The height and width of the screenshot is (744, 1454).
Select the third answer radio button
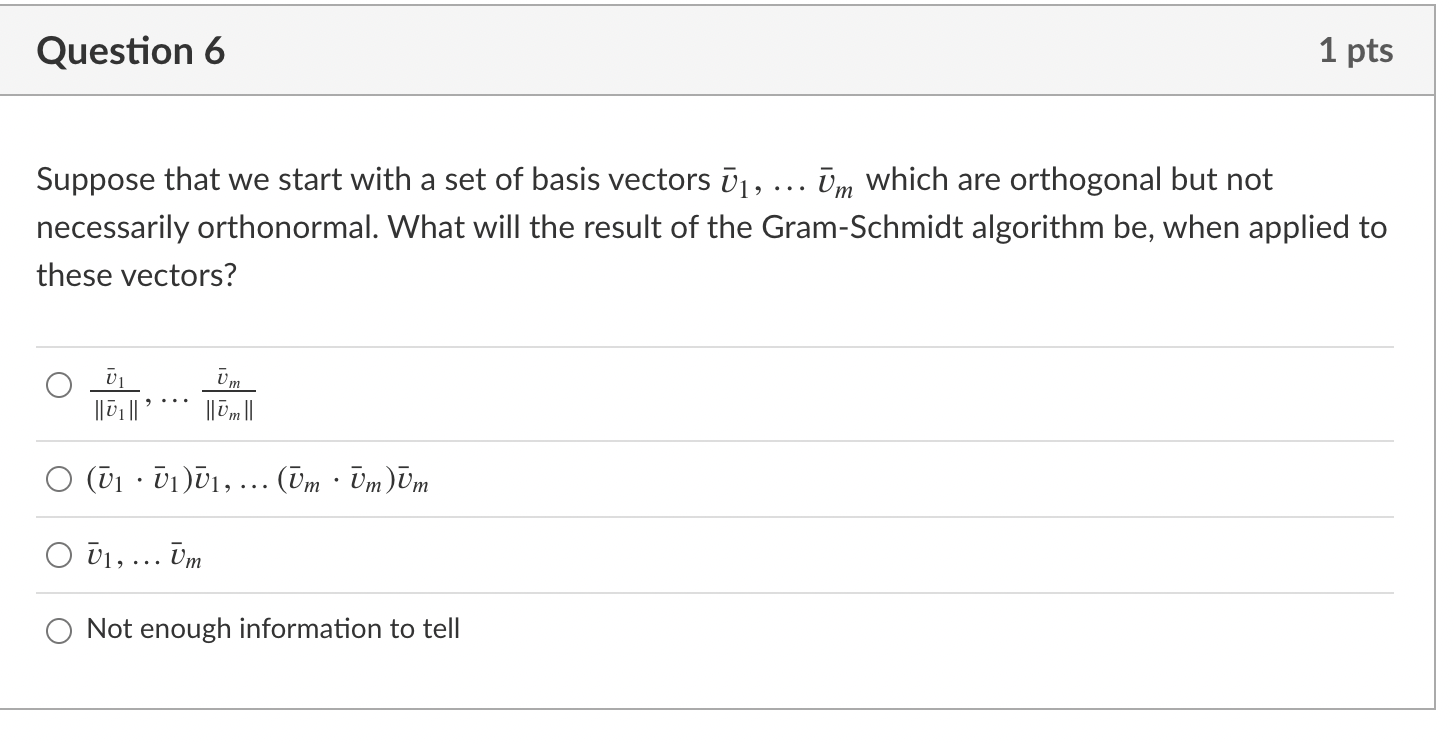[x=59, y=554]
